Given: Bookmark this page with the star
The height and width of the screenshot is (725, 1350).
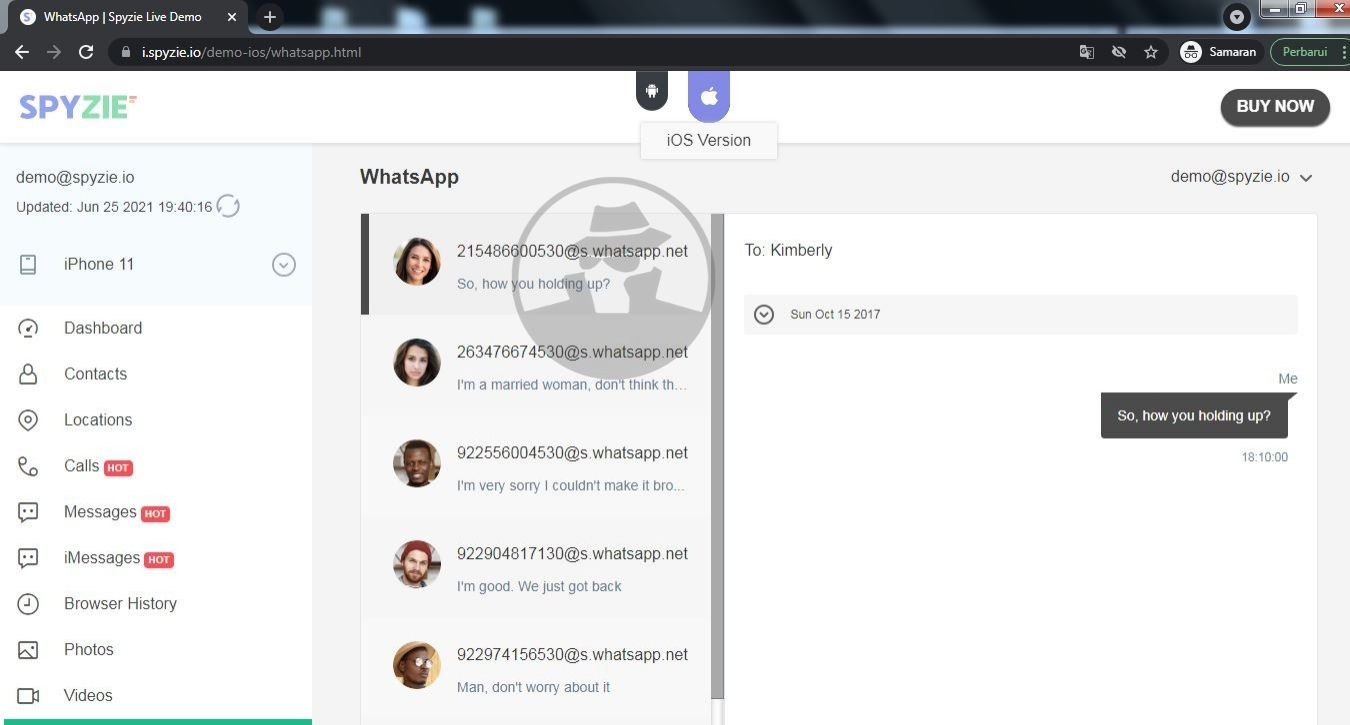Looking at the screenshot, I should 1151,52.
